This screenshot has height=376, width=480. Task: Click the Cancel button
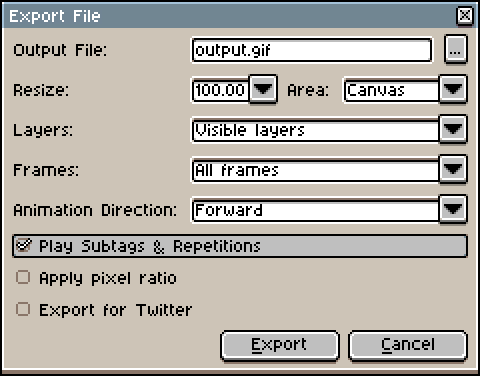point(408,345)
